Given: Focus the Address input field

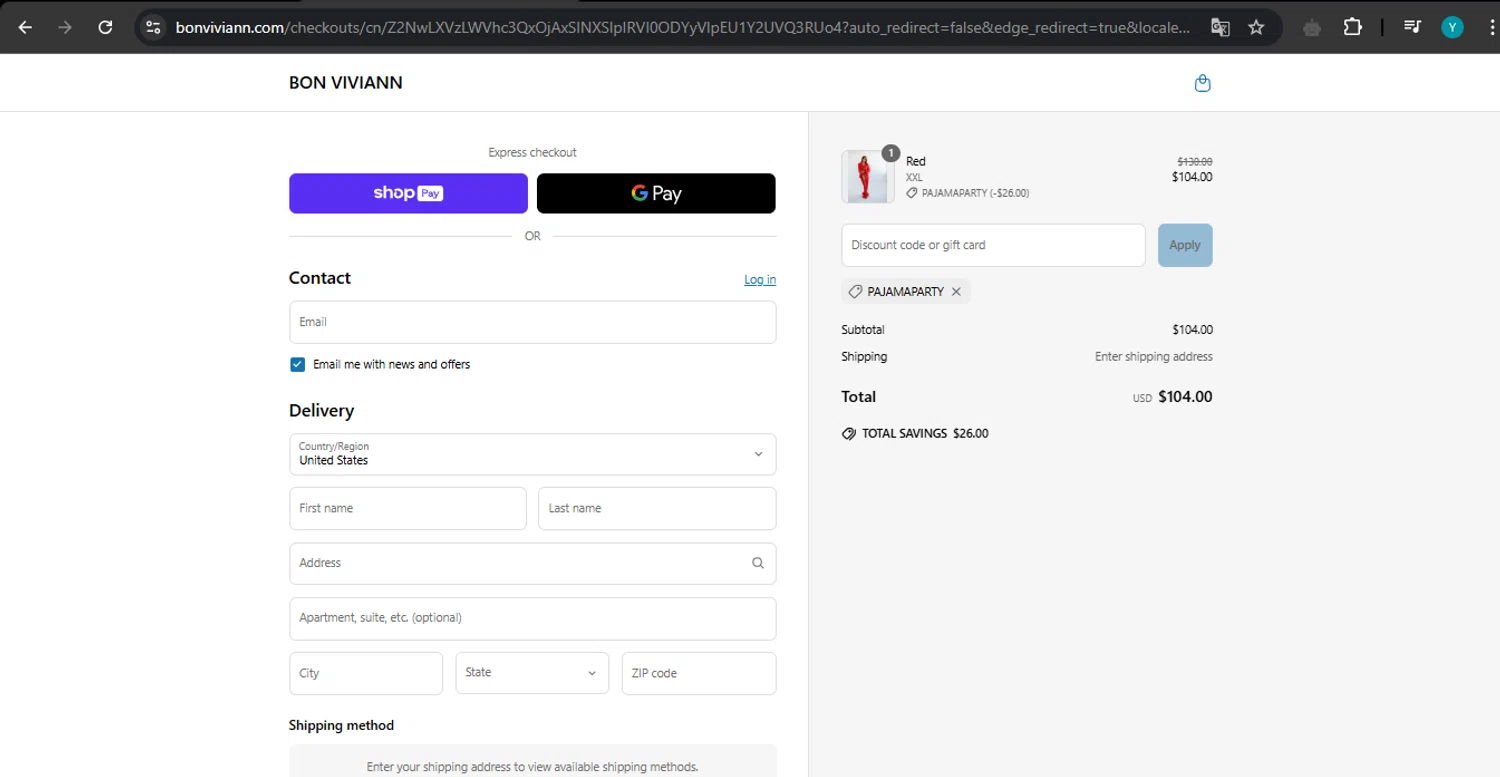Looking at the screenshot, I should pyautogui.click(x=532, y=563).
